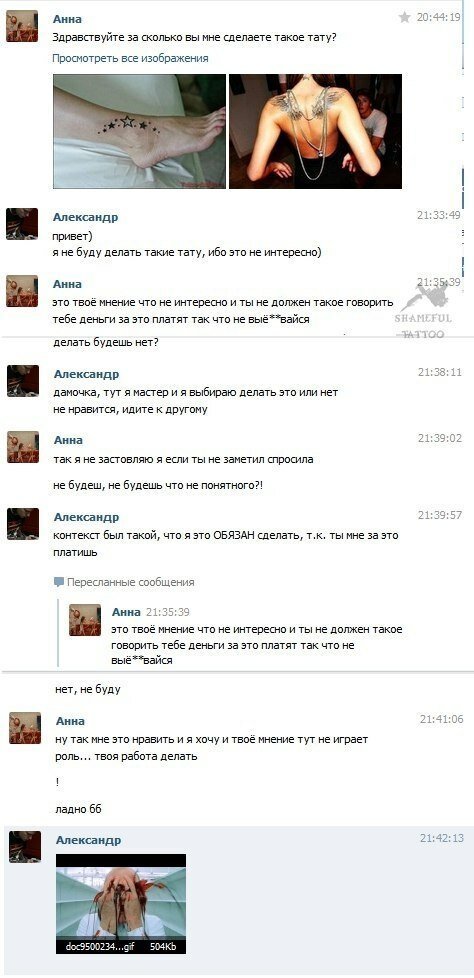The image size is (474, 978).
Task: Click the star icon beside 20:44:19
Action: (x=404, y=17)
